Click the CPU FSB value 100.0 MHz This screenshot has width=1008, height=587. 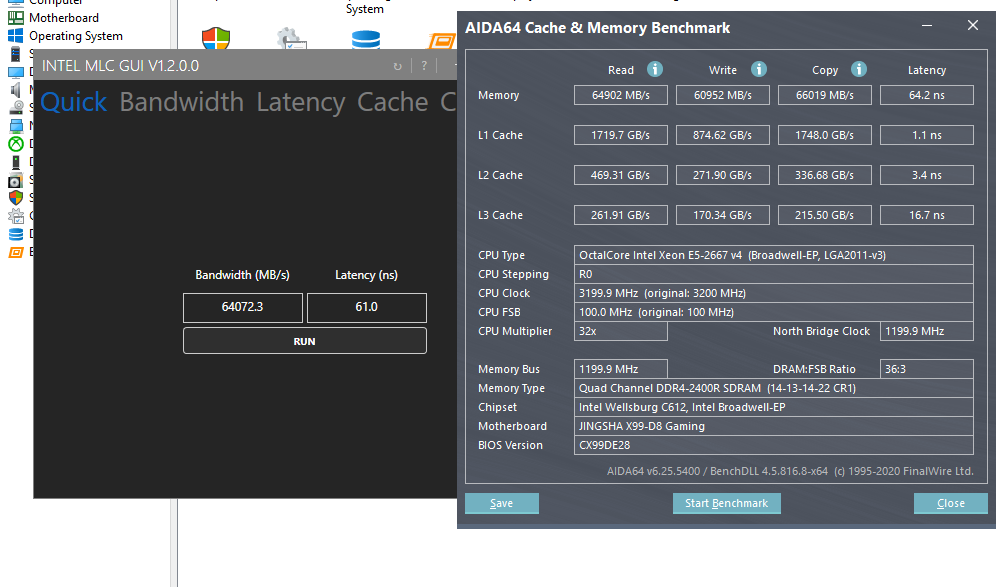coord(773,312)
